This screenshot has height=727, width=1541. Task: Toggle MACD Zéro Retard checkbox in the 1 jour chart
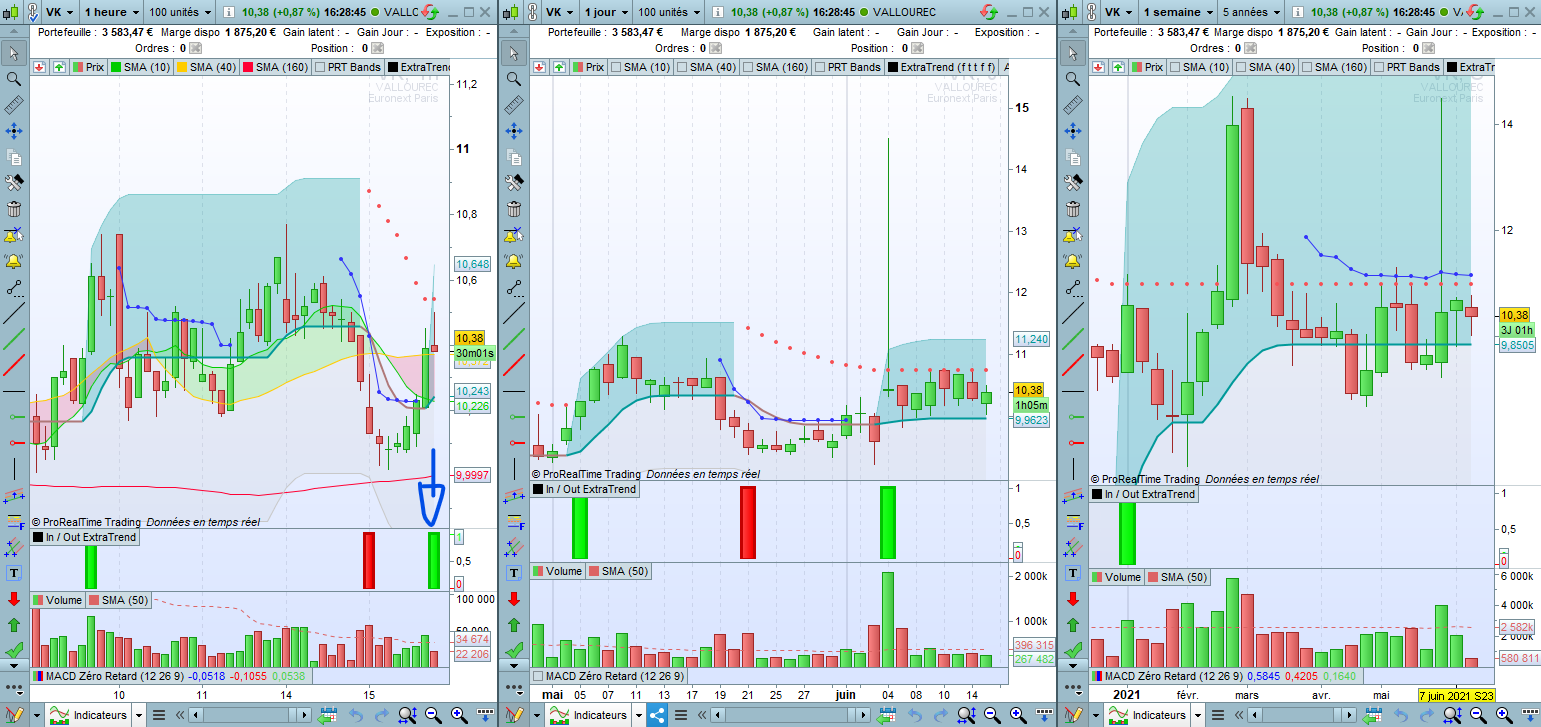(538, 677)
